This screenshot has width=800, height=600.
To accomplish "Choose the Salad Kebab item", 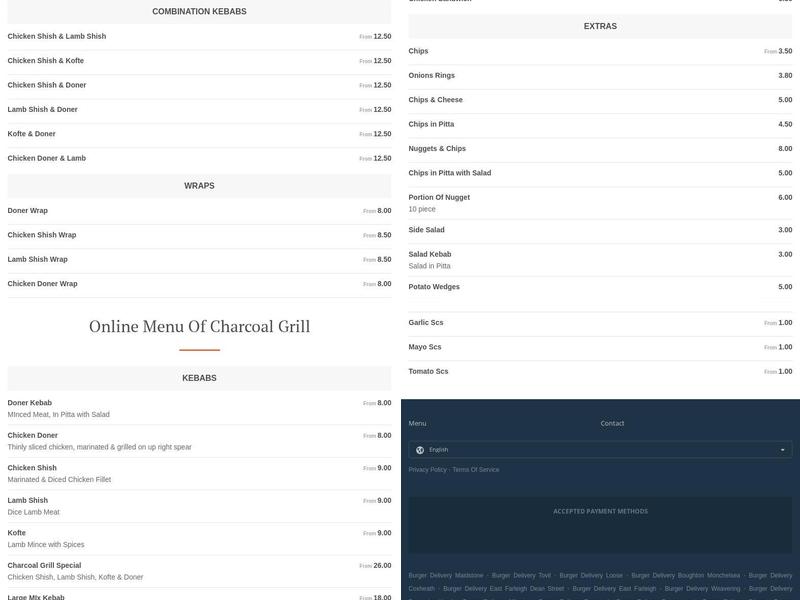I will pyautogui.click(x=598, y=258).
